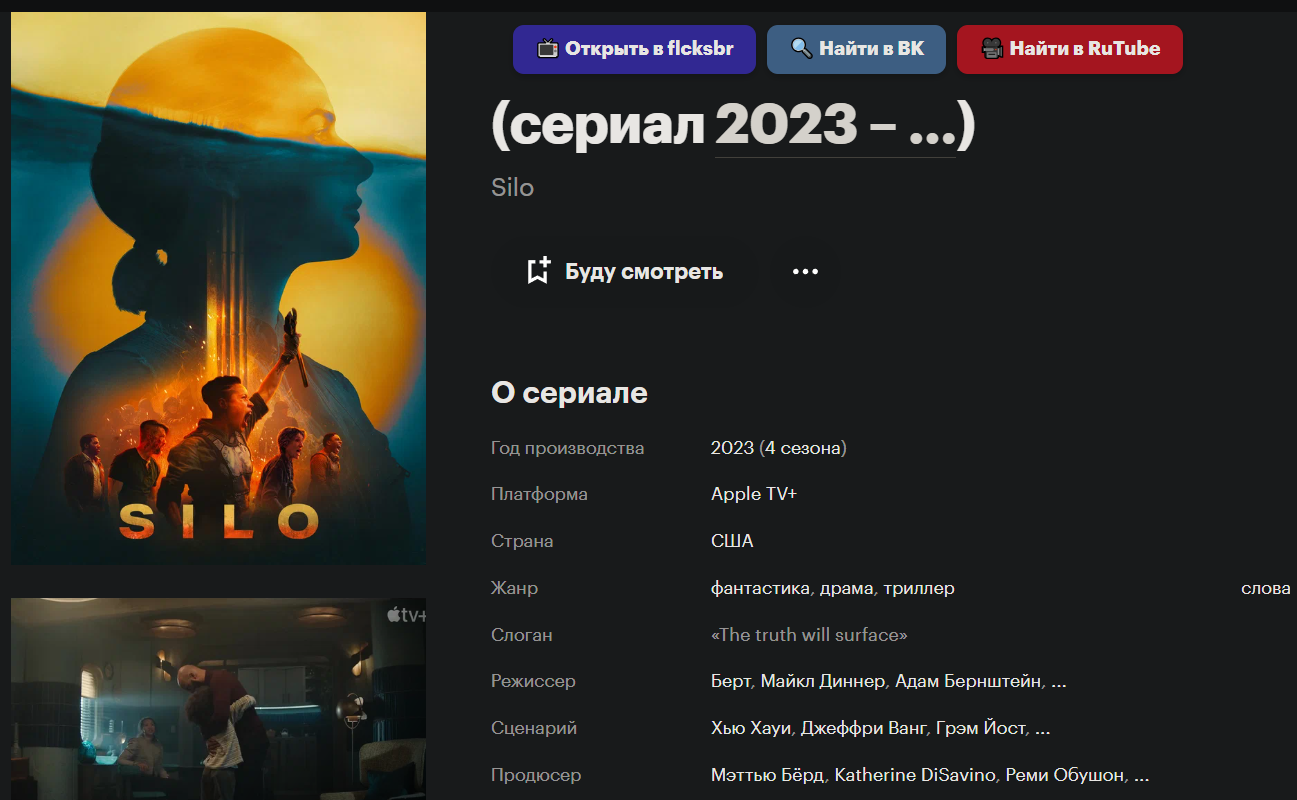Expand the full producer list via the ellipsis
The image size is (1297, 800).
[x=1141, y=776]
